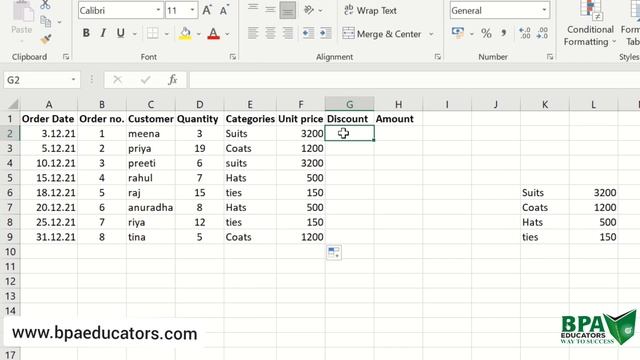Viewport: 640px width, 360px height.
Task: Click the Percent Style icon
Action: tap(486, 33)
